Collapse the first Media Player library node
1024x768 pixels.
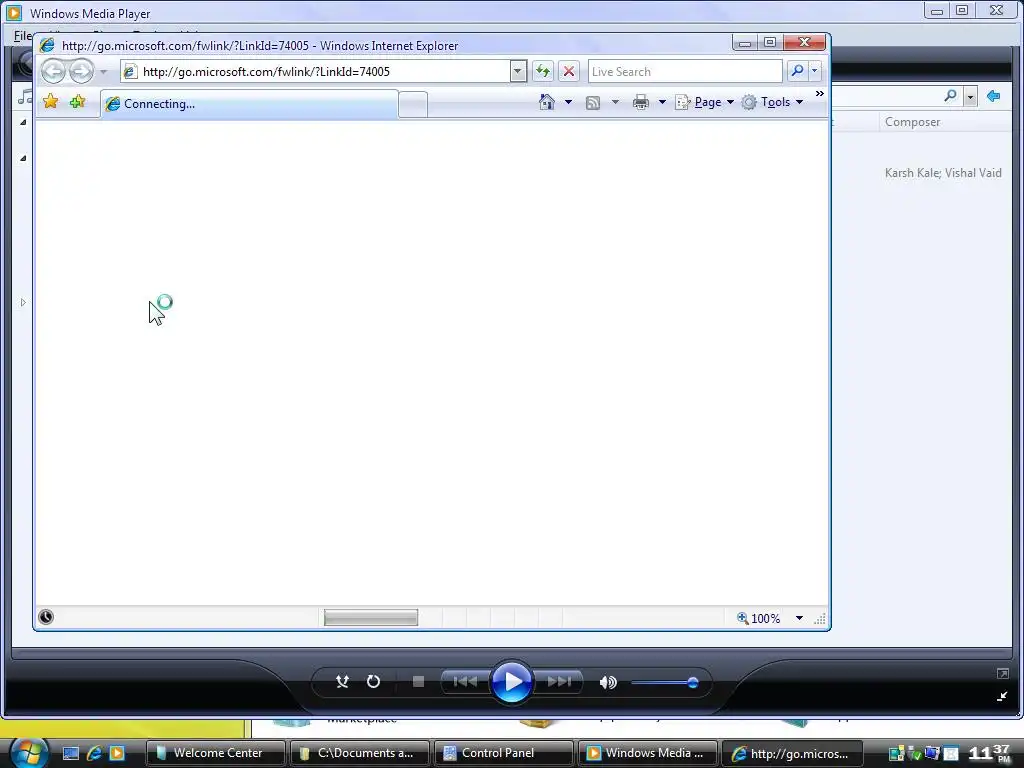coord(23,122)
